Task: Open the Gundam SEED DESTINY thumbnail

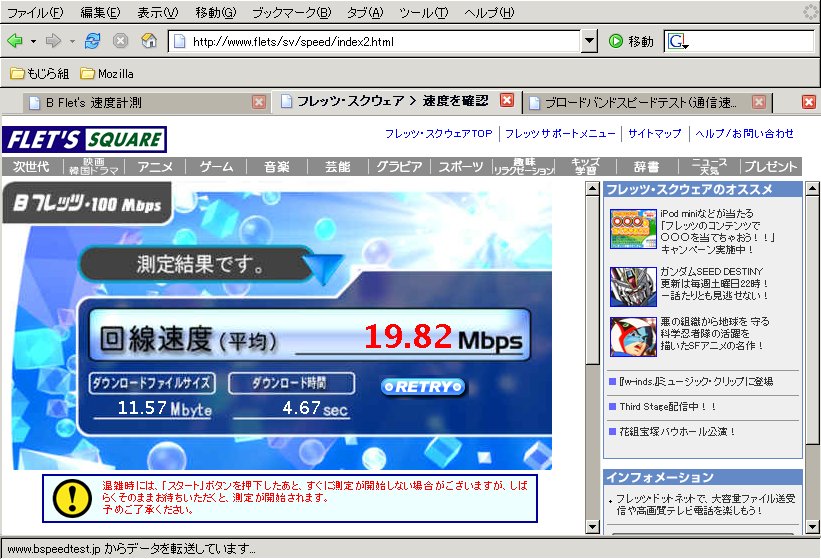Action: (633, 286)
